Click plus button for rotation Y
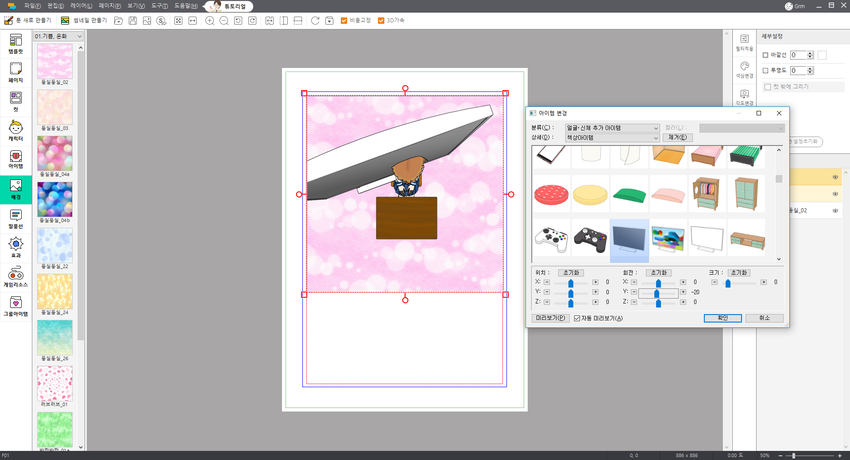 coord(683,292)
